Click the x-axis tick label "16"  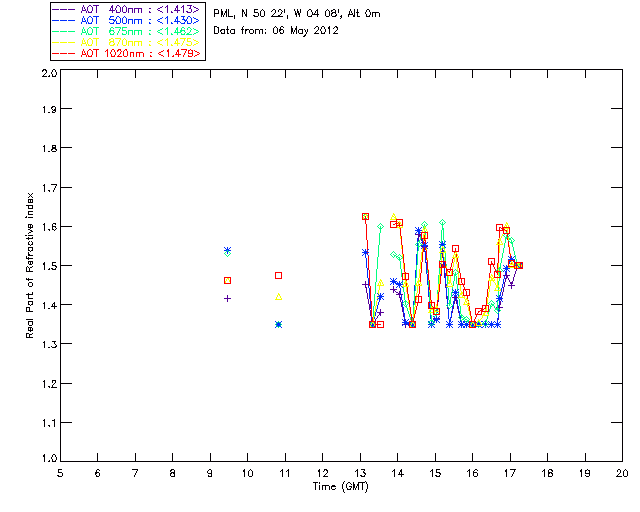tap(472, 473)
